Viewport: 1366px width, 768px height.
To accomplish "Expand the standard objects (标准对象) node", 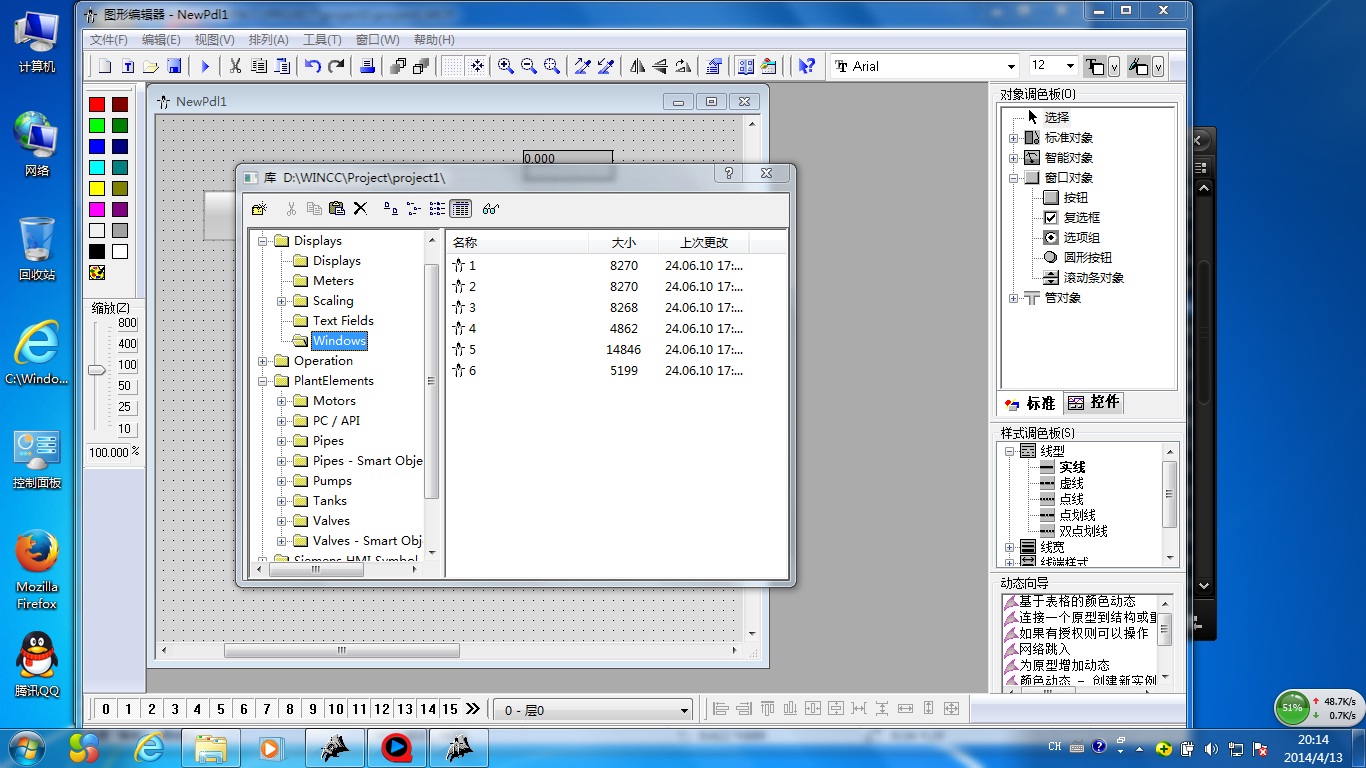I will 1013,138.
